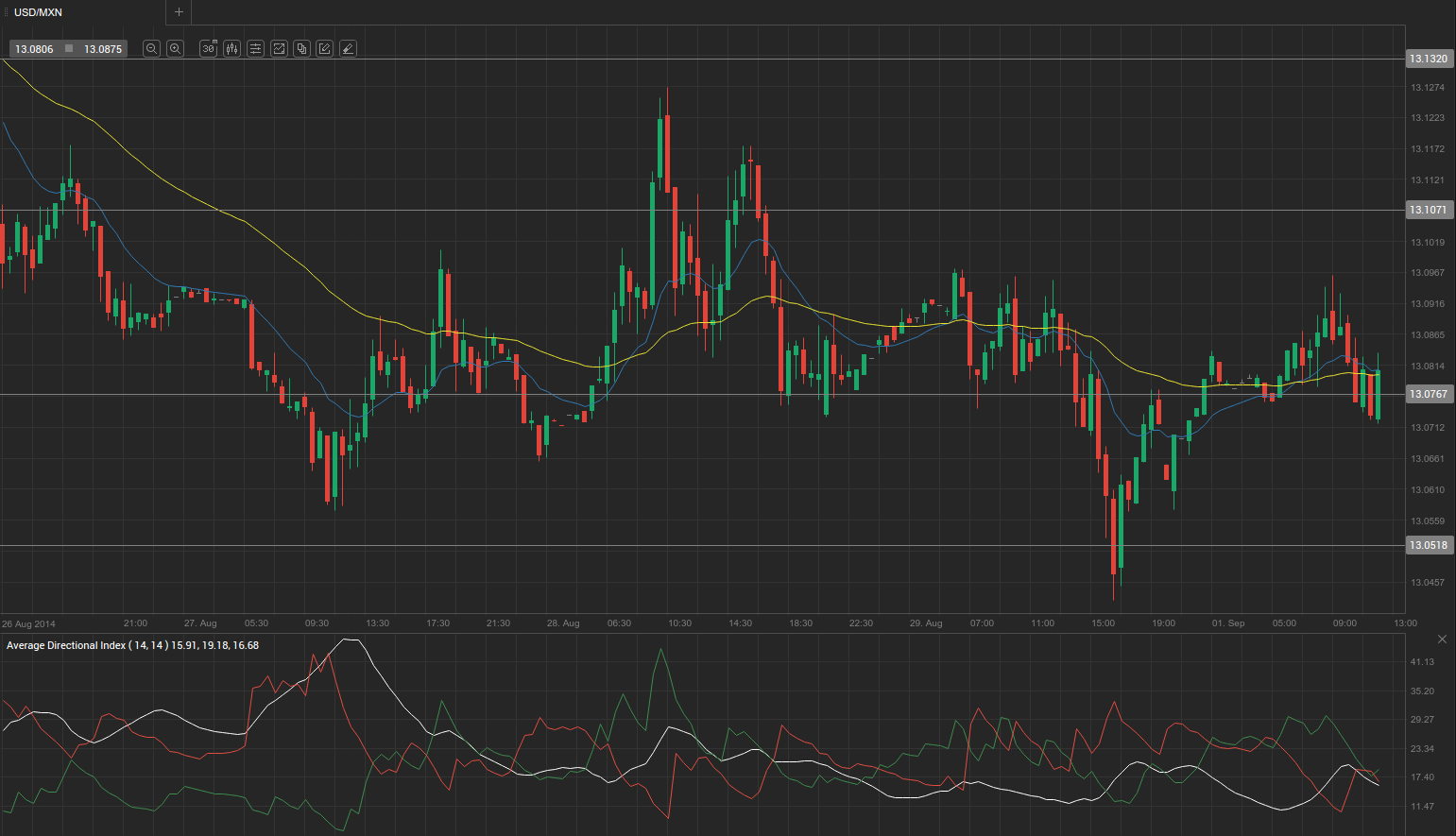Click the Average Directional Index label
The image size is (1456, 836).
[x=132, y=645]
